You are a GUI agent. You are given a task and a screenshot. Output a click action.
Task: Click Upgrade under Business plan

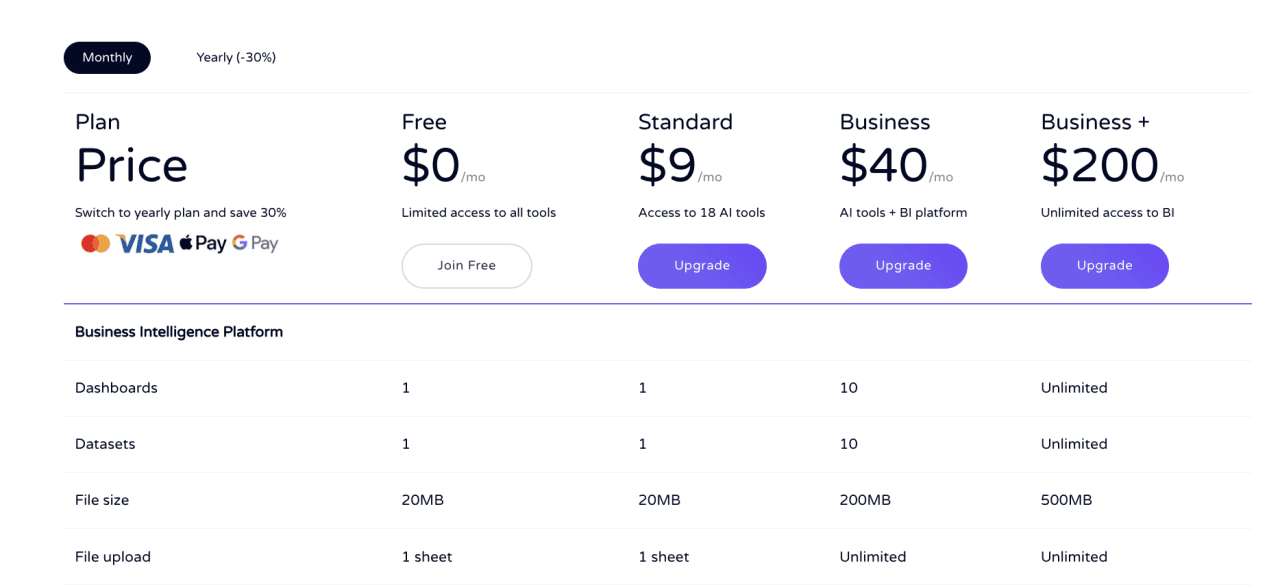[x=903, y=266]
